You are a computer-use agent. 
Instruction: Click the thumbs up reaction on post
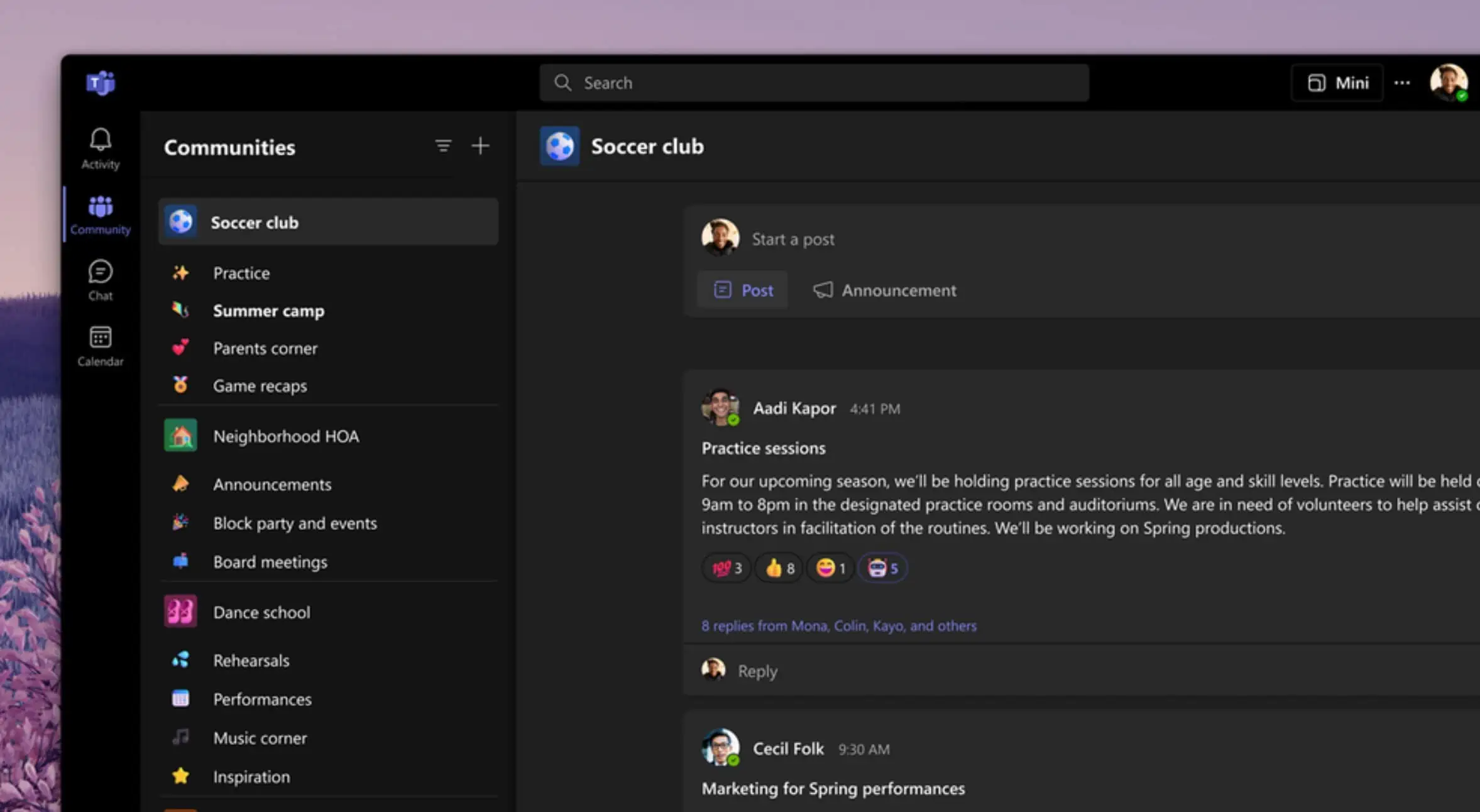click(x=779, y=568)
